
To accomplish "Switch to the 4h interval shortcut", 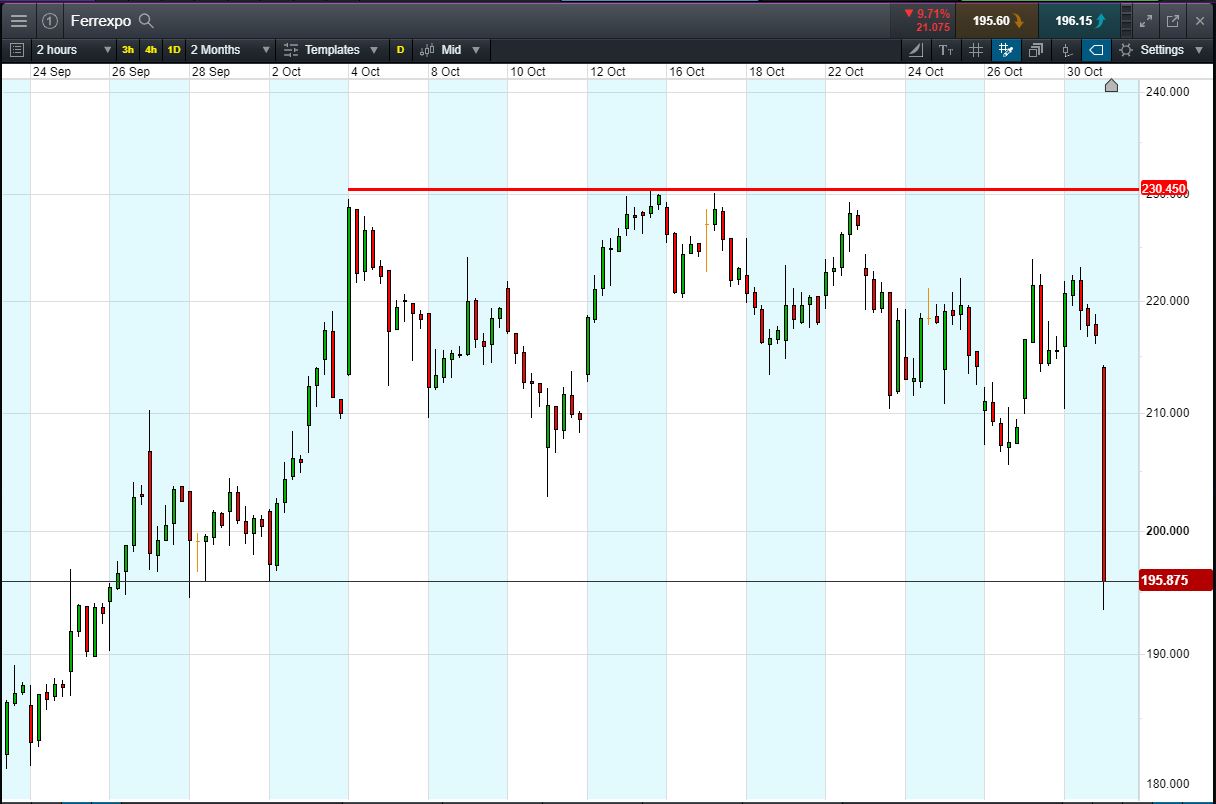I will click(x=151, y=50).
